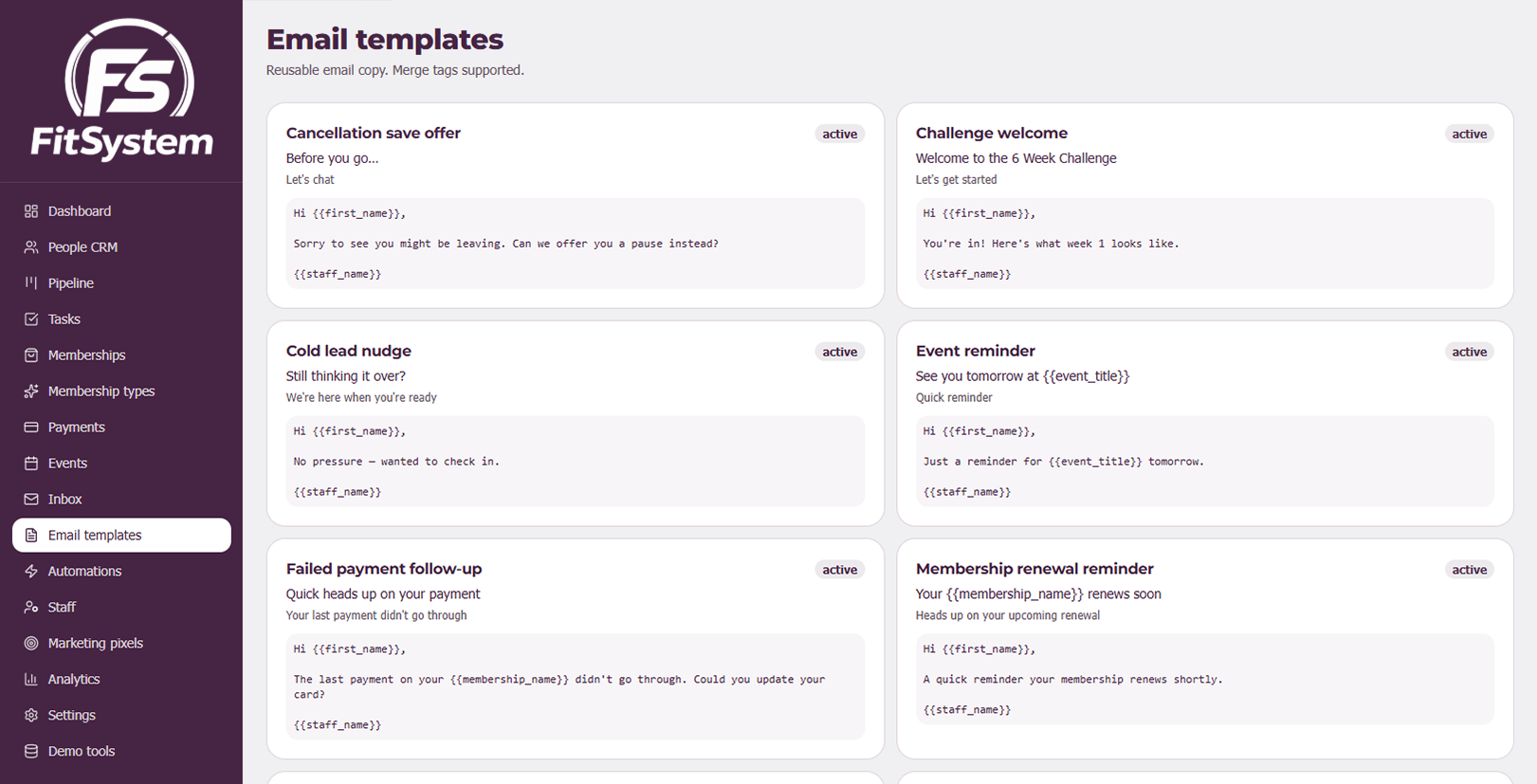Click the Membership types sparkle icon
1537x784 pixels.
[x=31, y=392]
